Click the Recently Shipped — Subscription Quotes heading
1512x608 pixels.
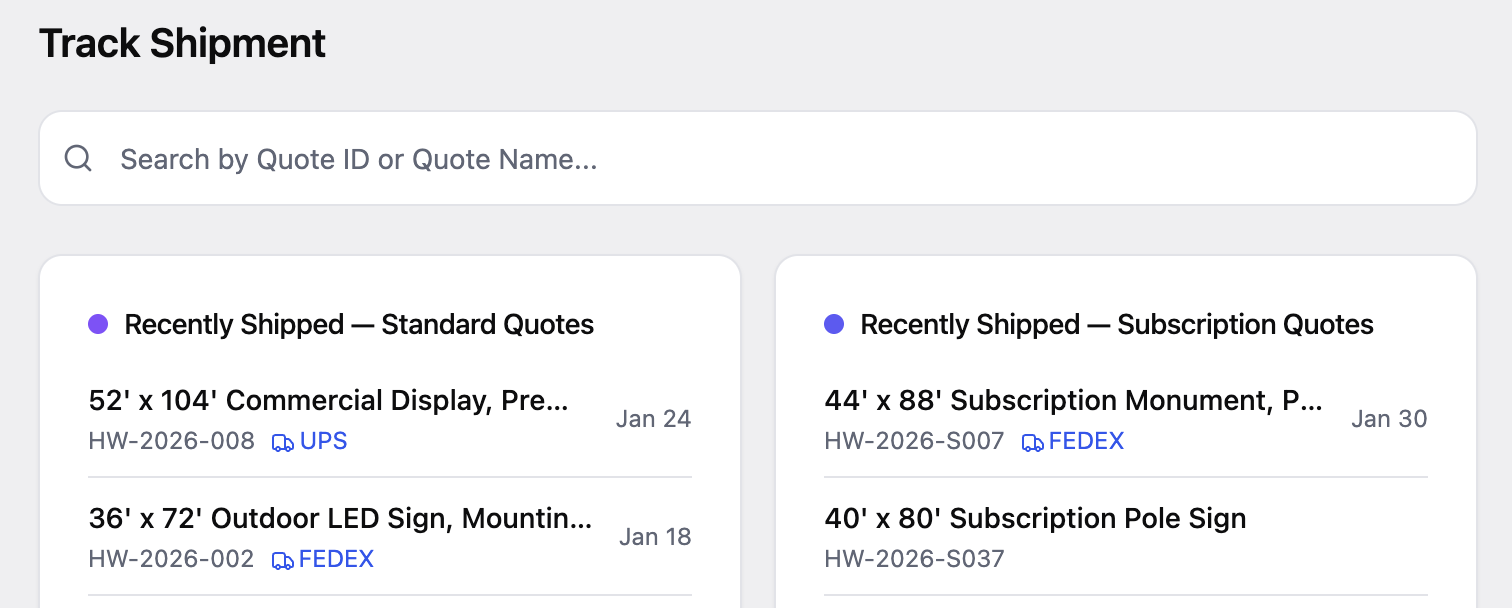pos(1117,325)
